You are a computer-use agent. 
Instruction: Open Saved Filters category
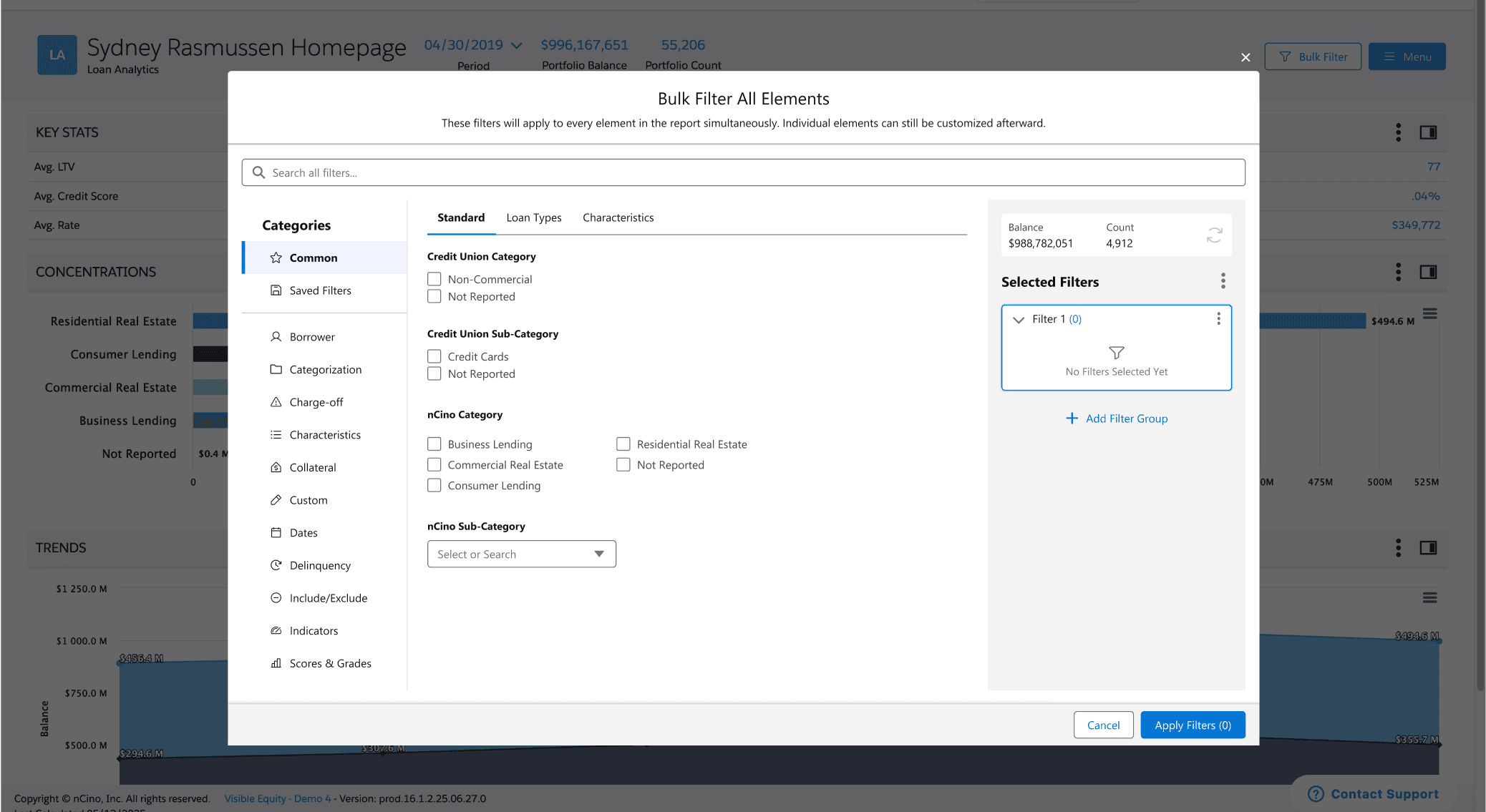point(320,290)
